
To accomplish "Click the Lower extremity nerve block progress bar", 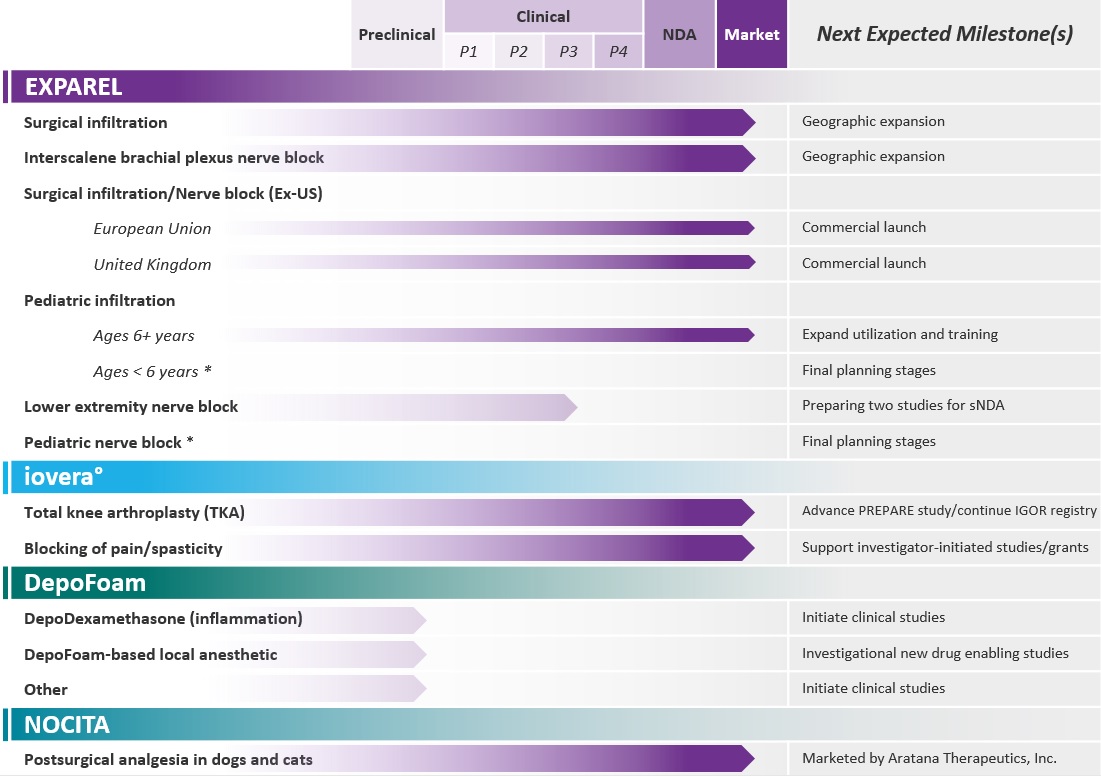I will (400, 407).
